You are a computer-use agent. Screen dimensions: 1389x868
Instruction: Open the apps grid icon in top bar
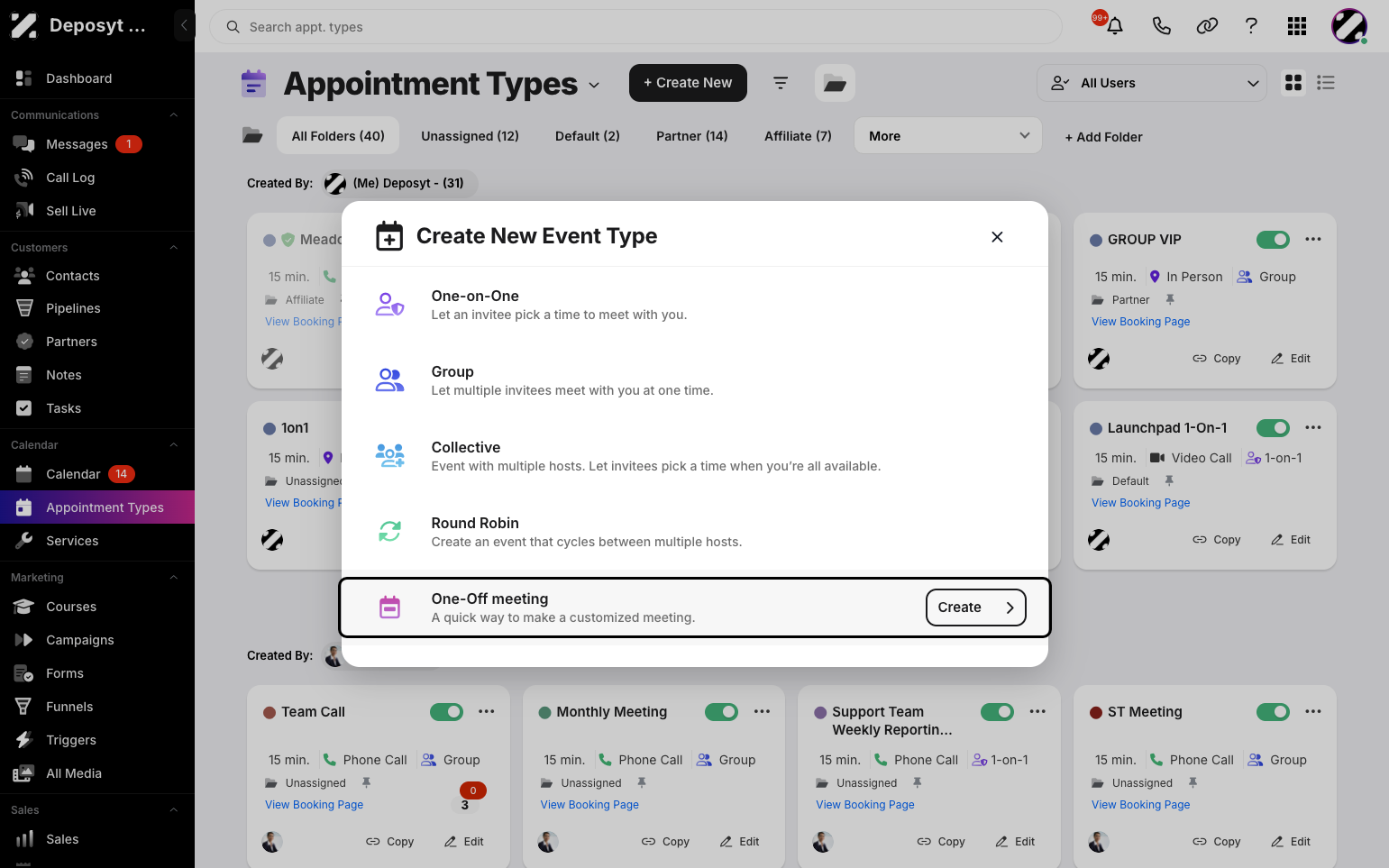point(1297,26)
